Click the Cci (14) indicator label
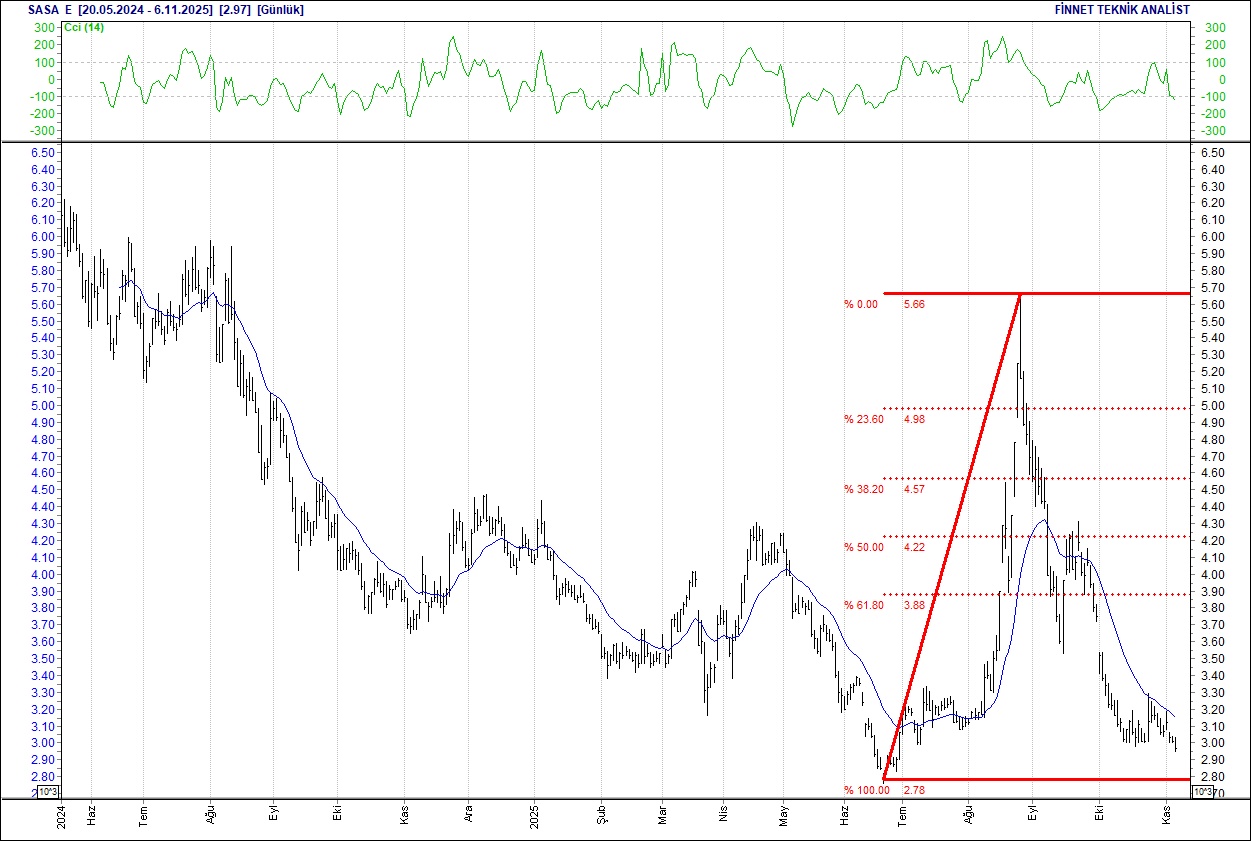 (84, 27)
